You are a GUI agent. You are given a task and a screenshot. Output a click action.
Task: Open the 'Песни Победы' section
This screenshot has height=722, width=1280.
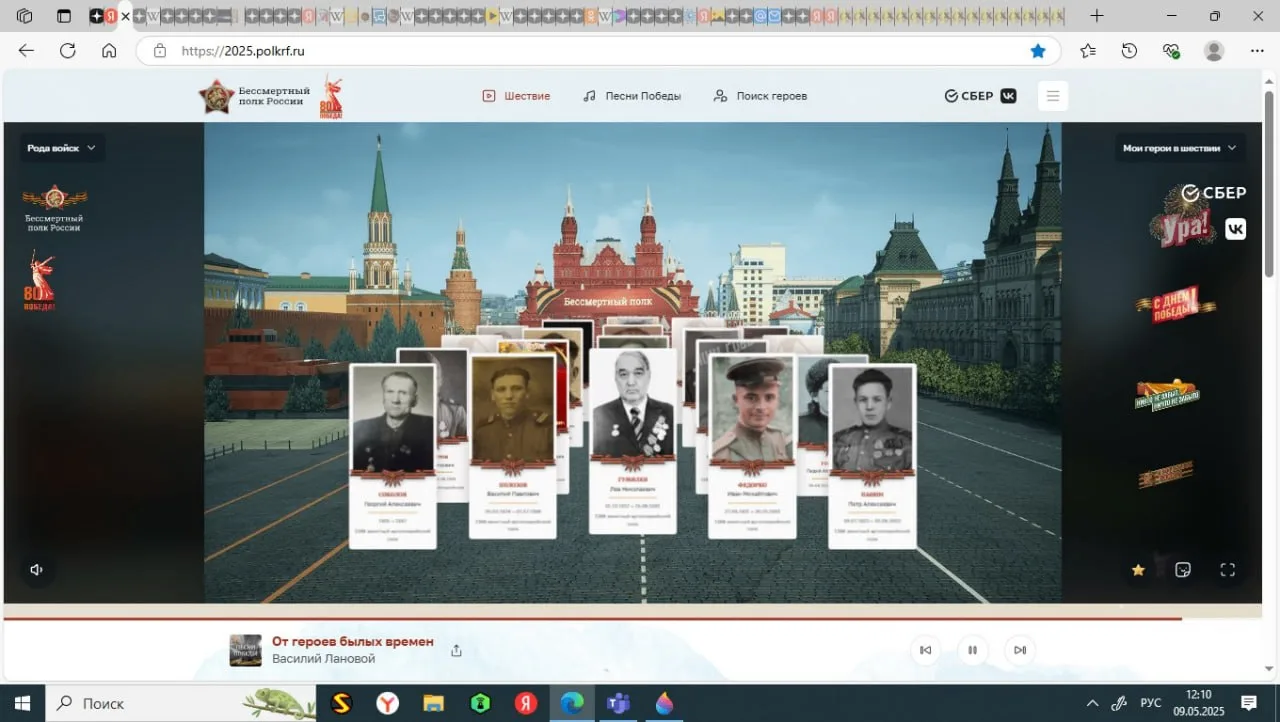(x=632, y=96)
